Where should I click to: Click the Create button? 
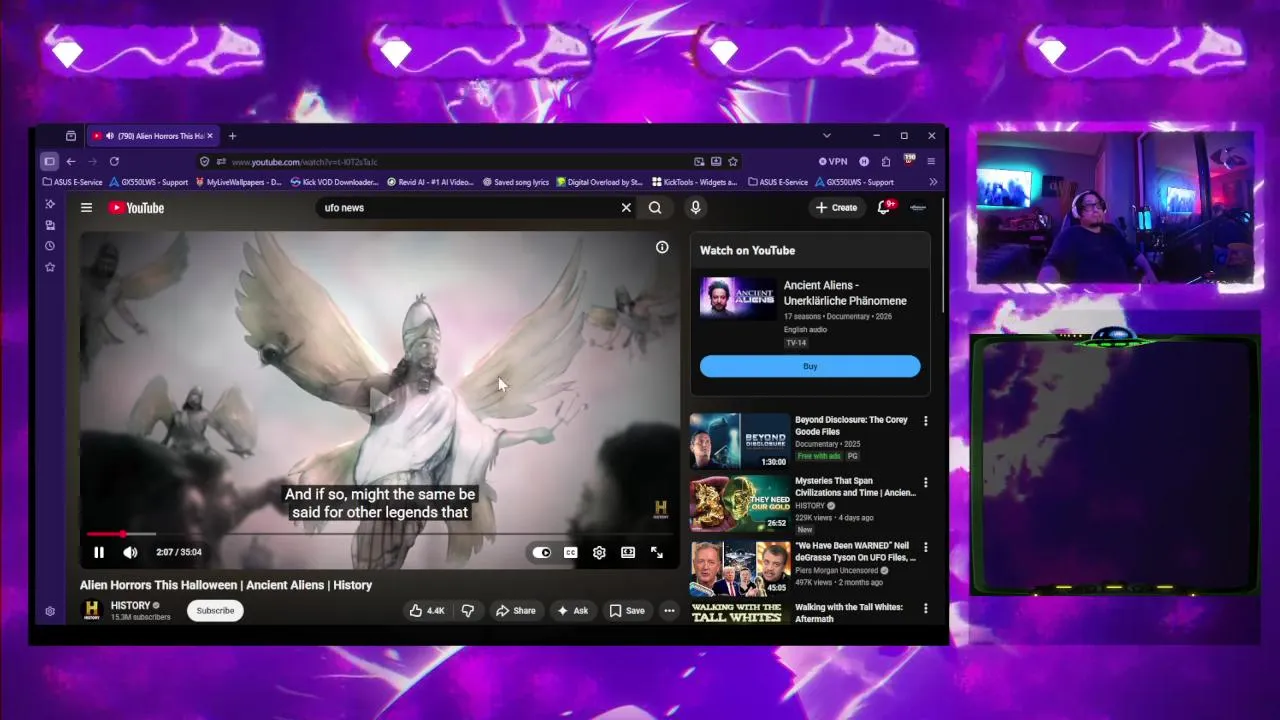point(836,208)
